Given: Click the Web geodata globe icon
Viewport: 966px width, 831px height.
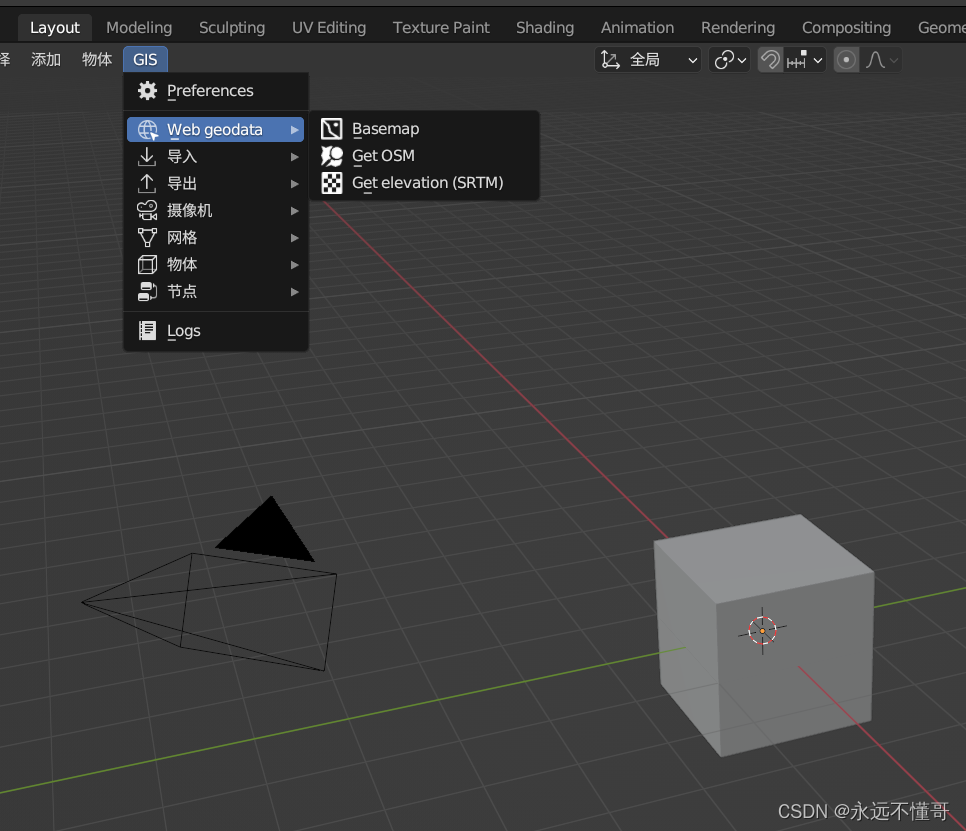Looking at the screenshot, I should pyautogui.click(x=148, y=130).
